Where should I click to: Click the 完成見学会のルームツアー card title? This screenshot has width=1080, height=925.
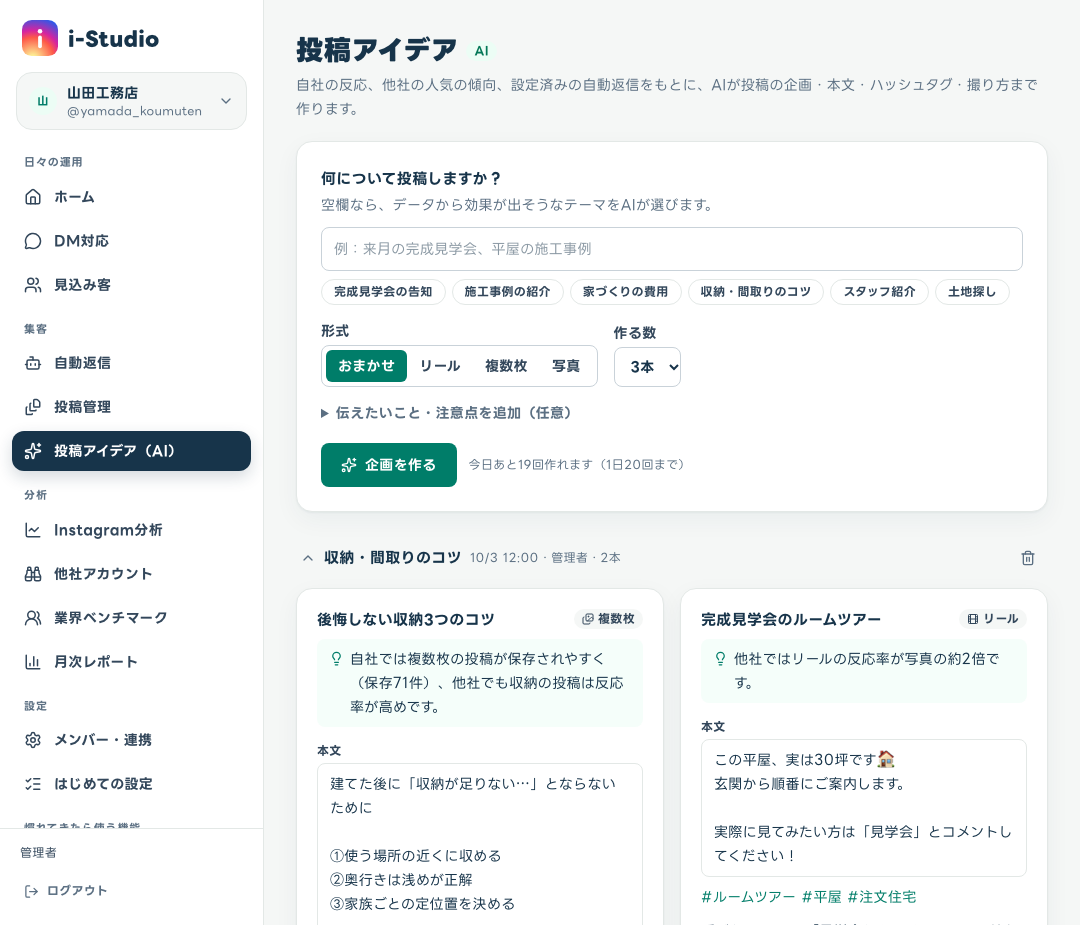(791, 619)
